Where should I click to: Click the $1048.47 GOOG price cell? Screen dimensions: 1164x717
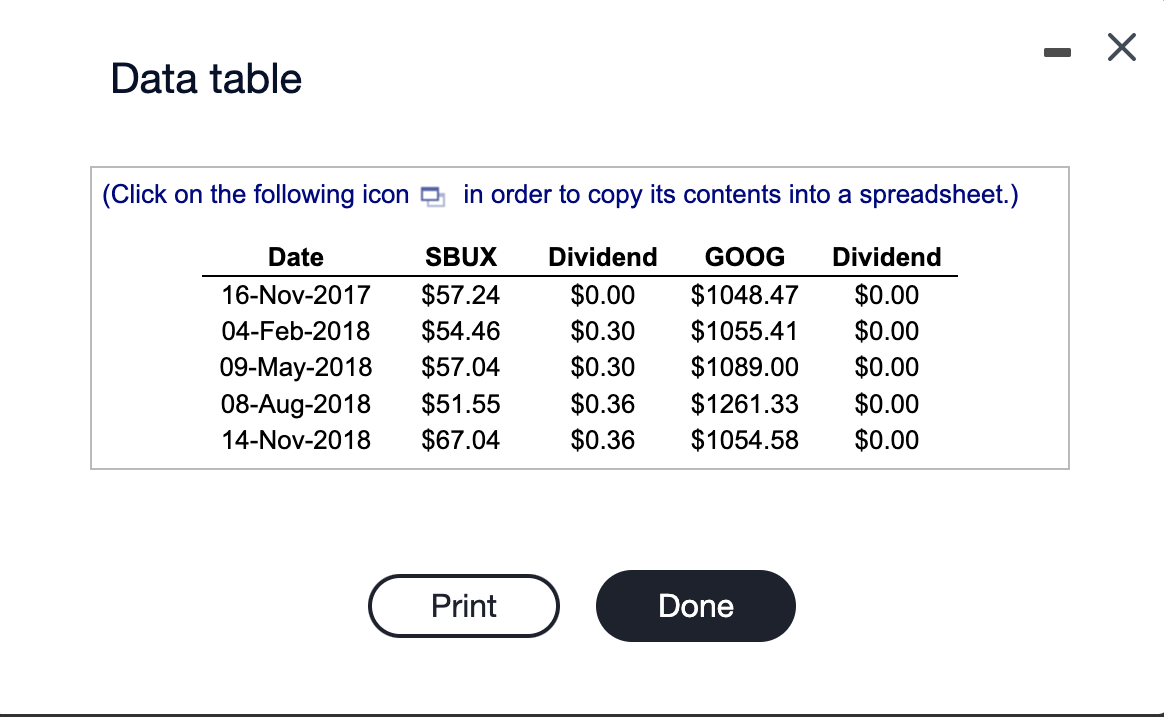[745, 295]
